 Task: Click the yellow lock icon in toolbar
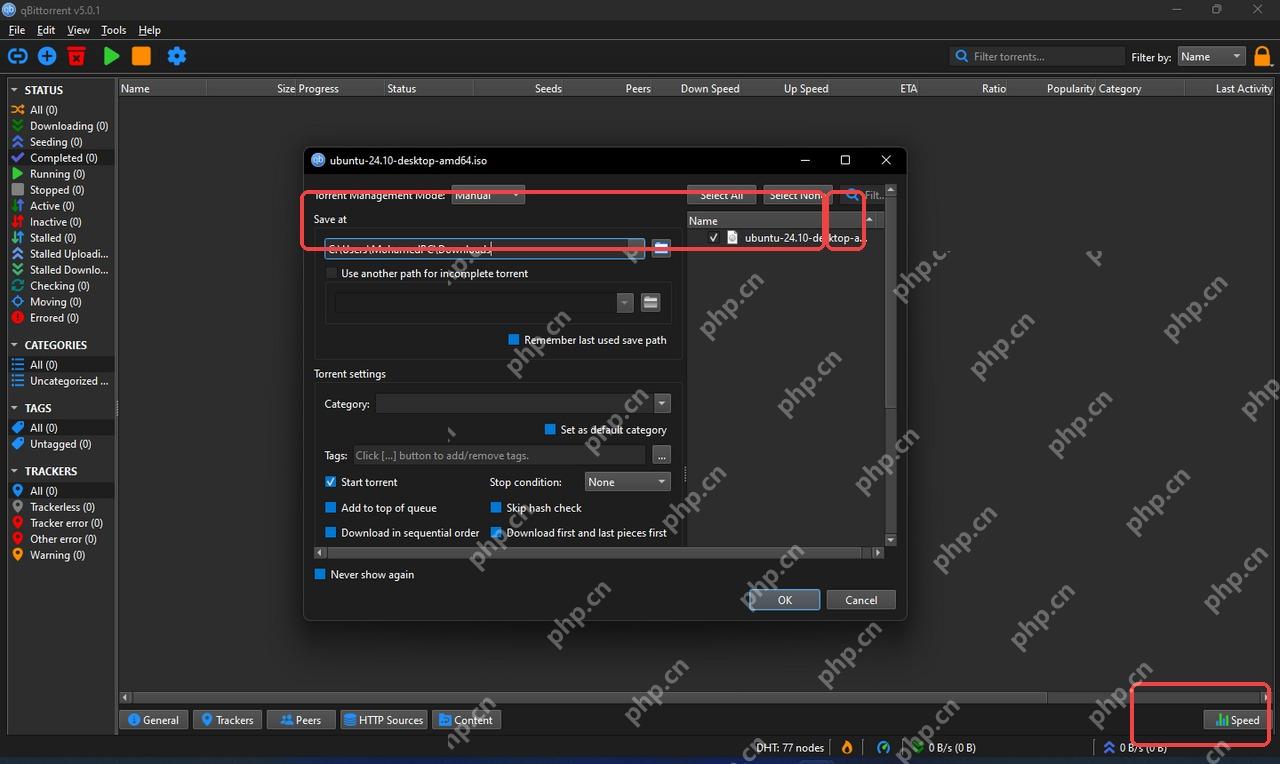pyautogui.click(x=1262, y=57)
